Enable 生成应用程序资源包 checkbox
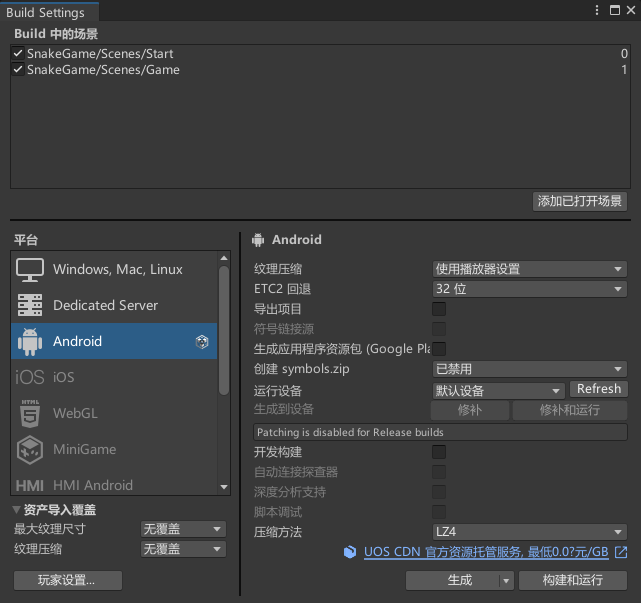The width and height of the screenshot is (641, 603). tap(439, 349)
